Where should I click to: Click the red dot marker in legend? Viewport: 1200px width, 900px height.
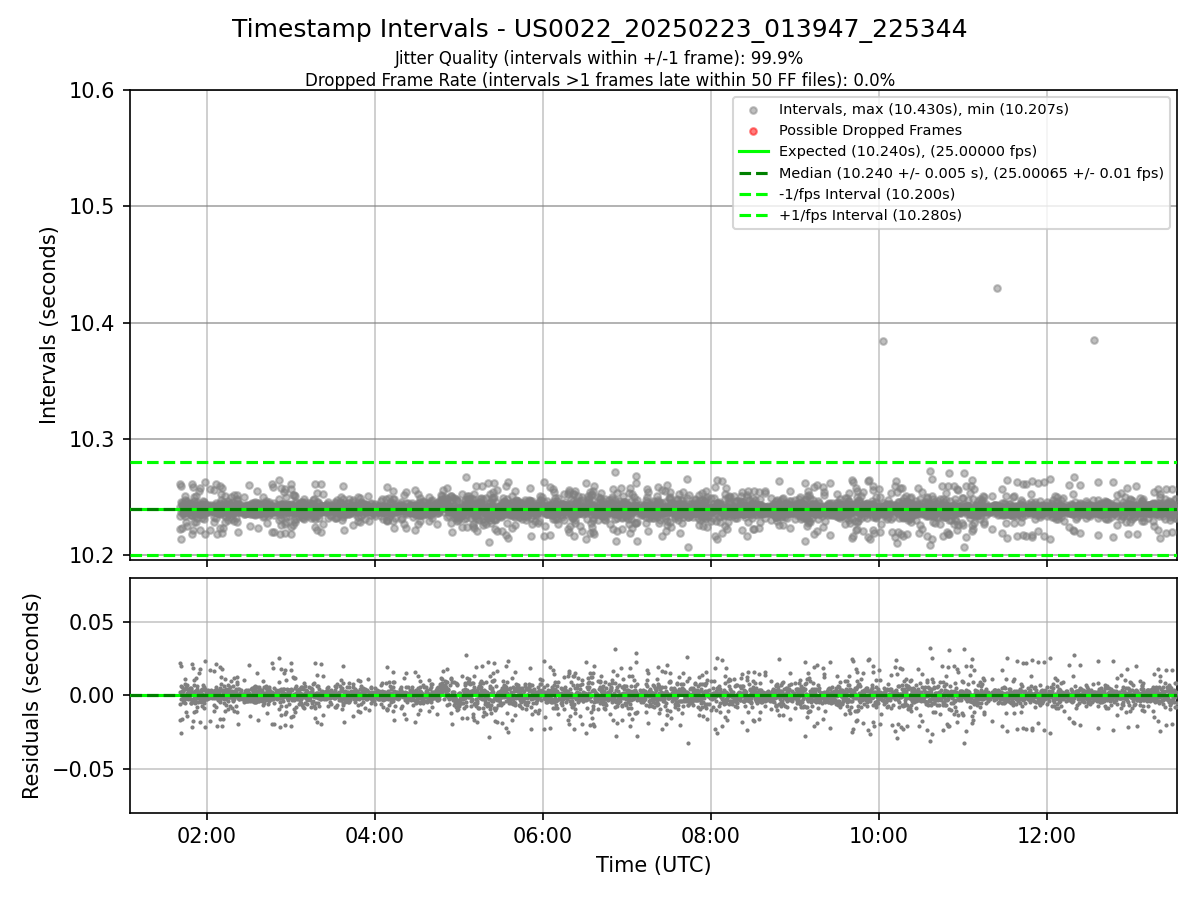coord(754,131)
